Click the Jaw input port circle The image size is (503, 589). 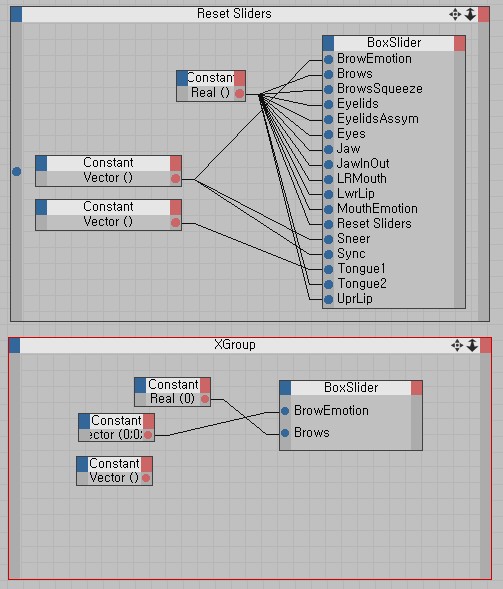tap(328, 149)
